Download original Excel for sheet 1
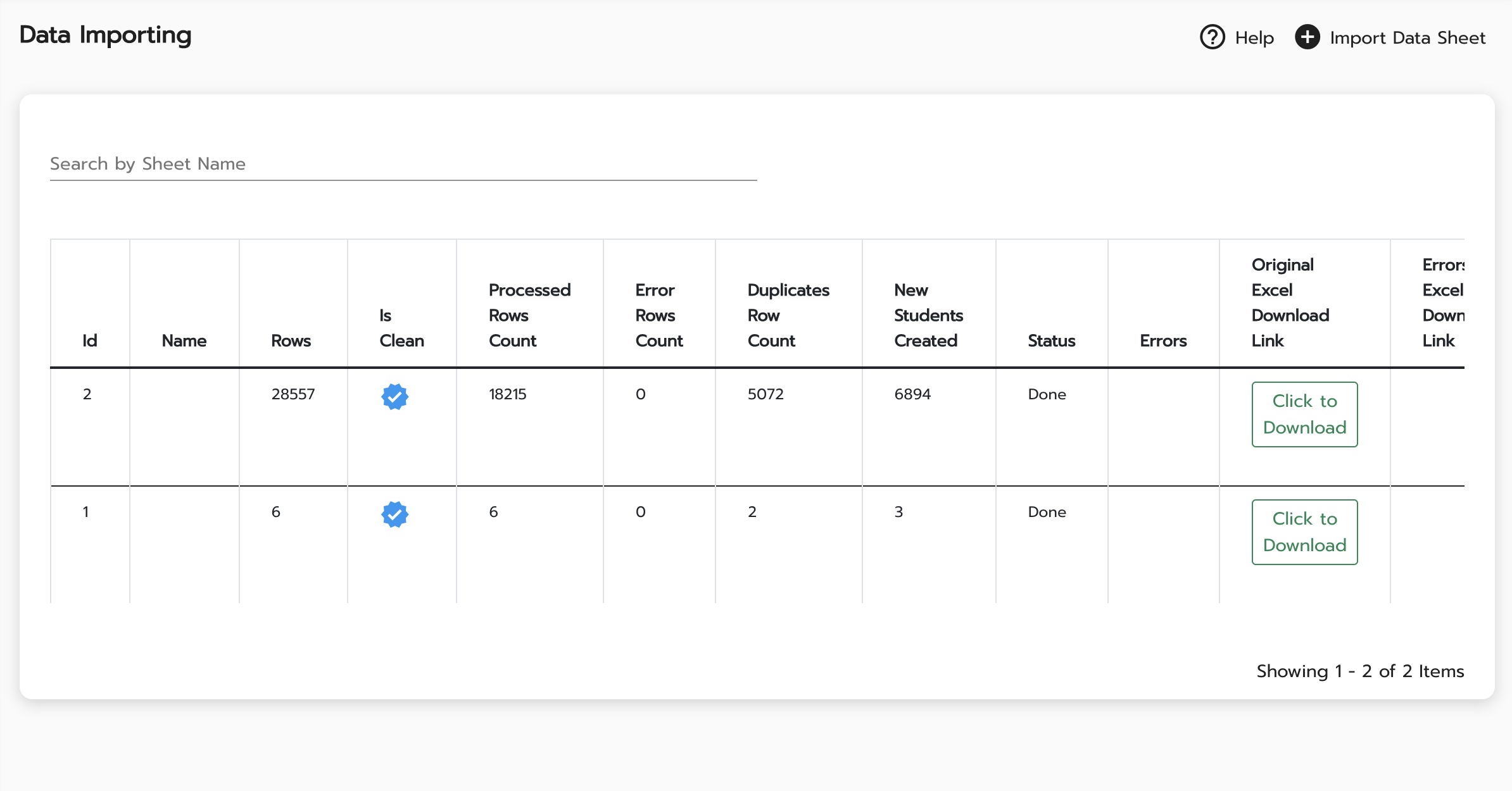The image size is (1512, 791). pos(1304,532)
